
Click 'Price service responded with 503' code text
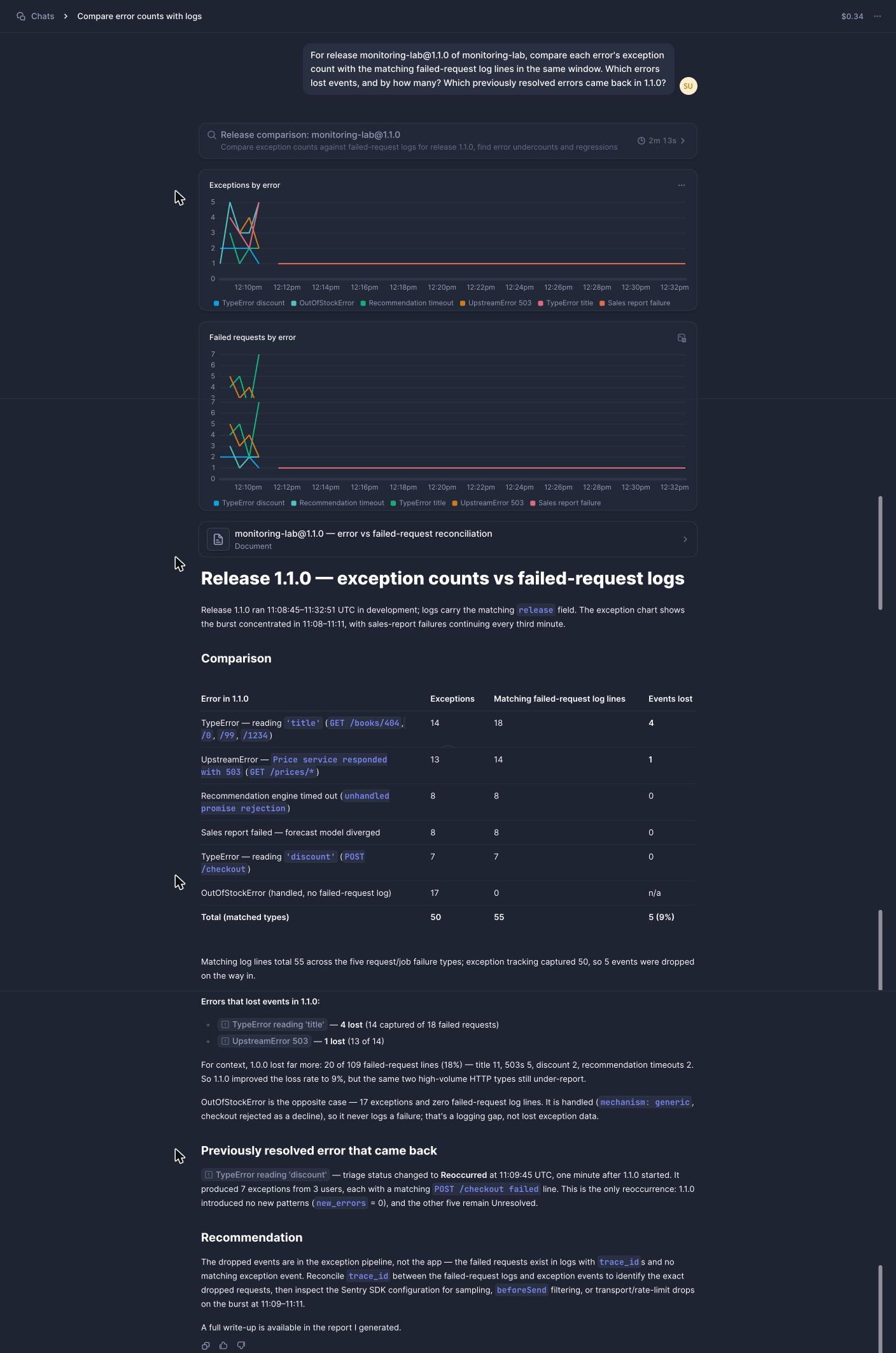(294, 766)
